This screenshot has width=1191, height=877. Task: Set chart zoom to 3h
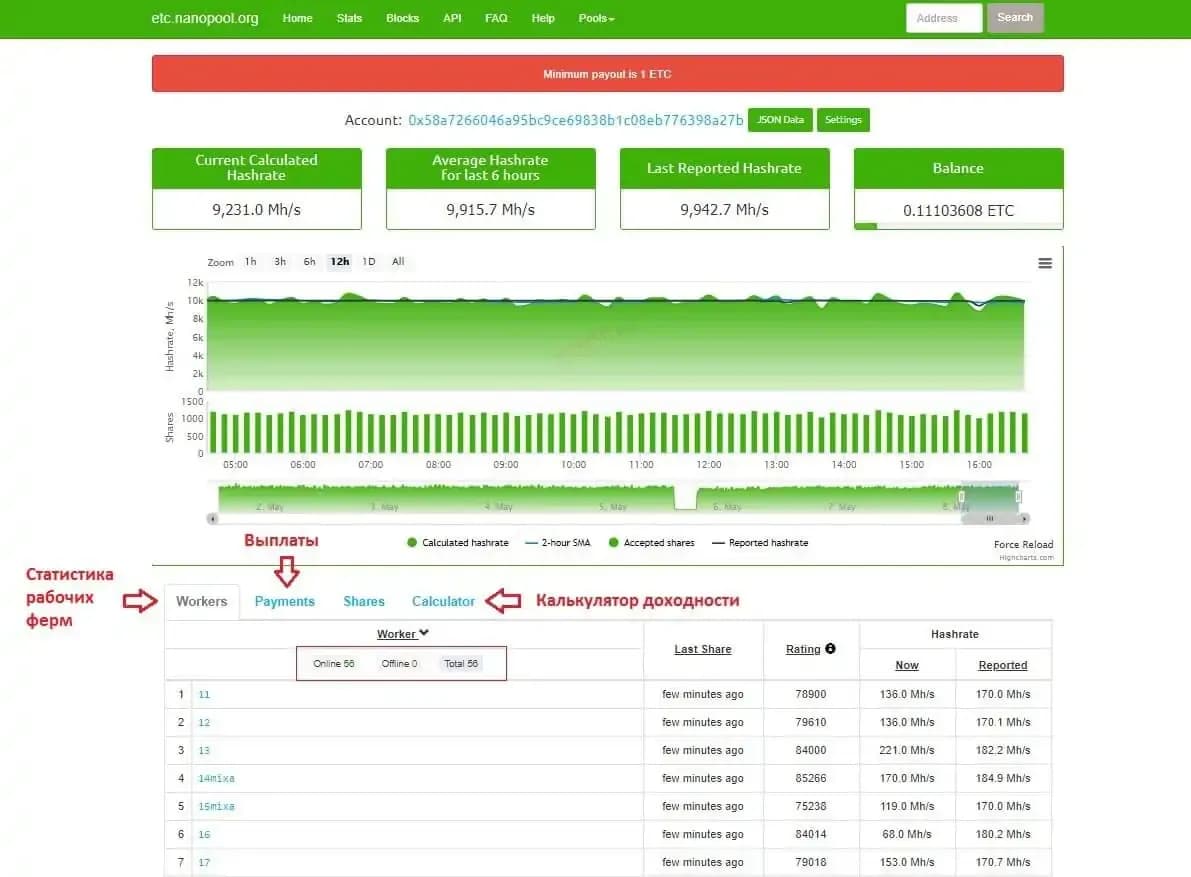click(280, 261)
